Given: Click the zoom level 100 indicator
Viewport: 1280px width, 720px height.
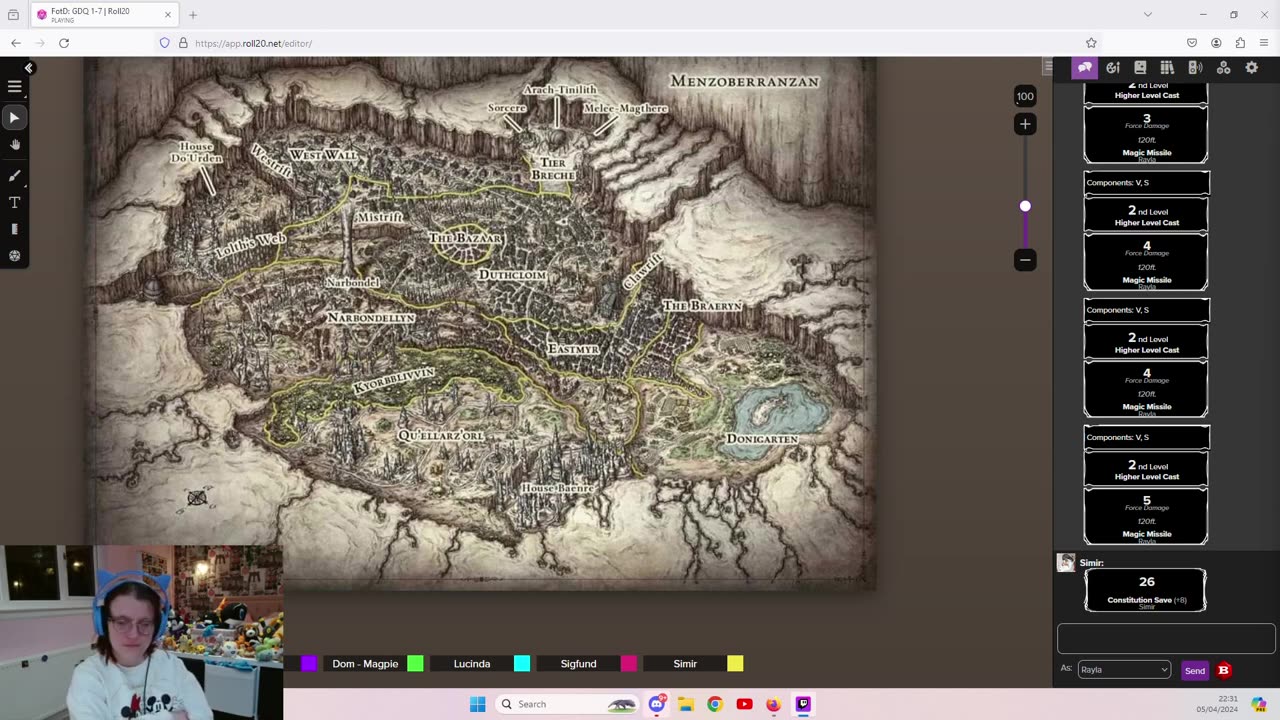Looking at the screenshot, I should 1025,97.
